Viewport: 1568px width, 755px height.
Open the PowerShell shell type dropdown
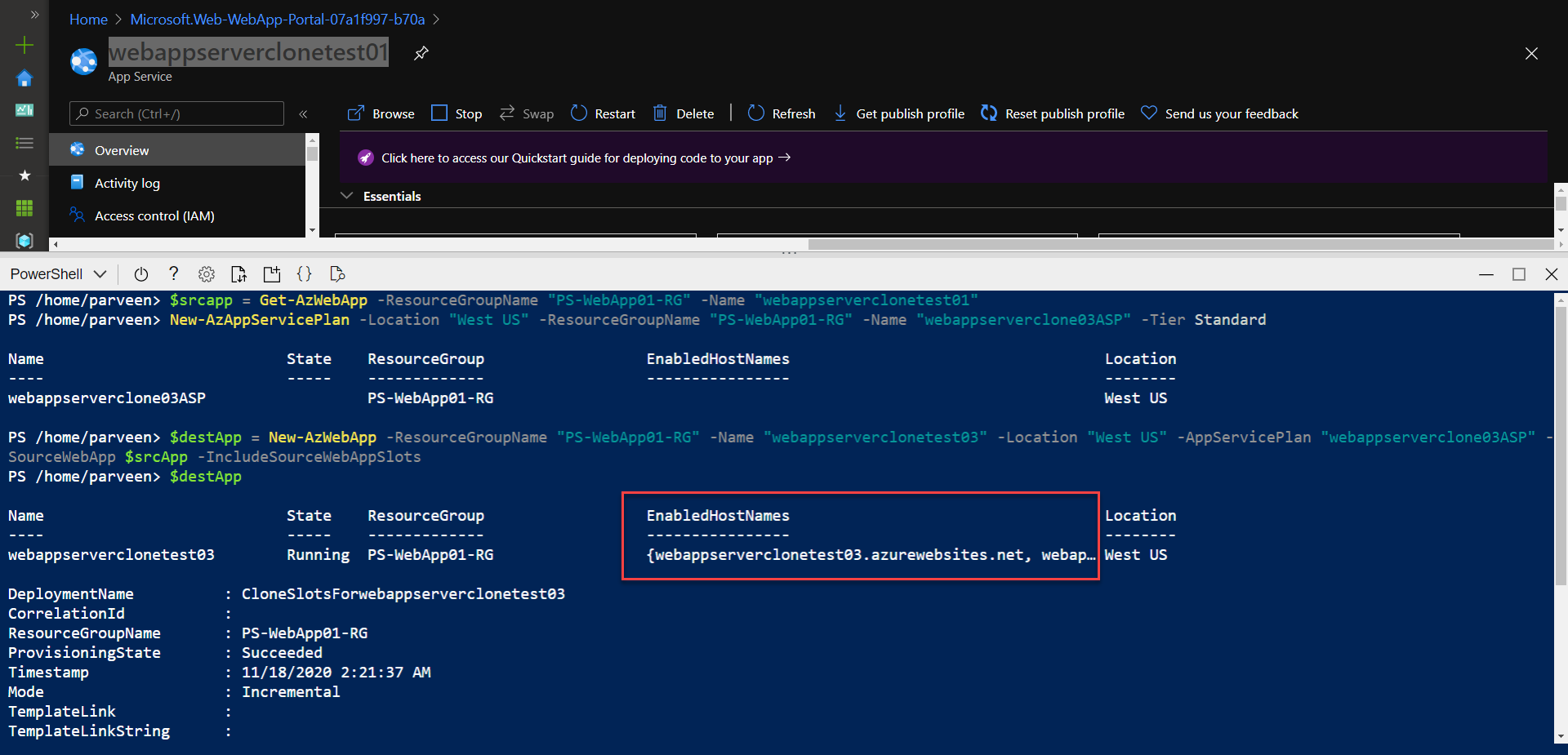point(58,274)
